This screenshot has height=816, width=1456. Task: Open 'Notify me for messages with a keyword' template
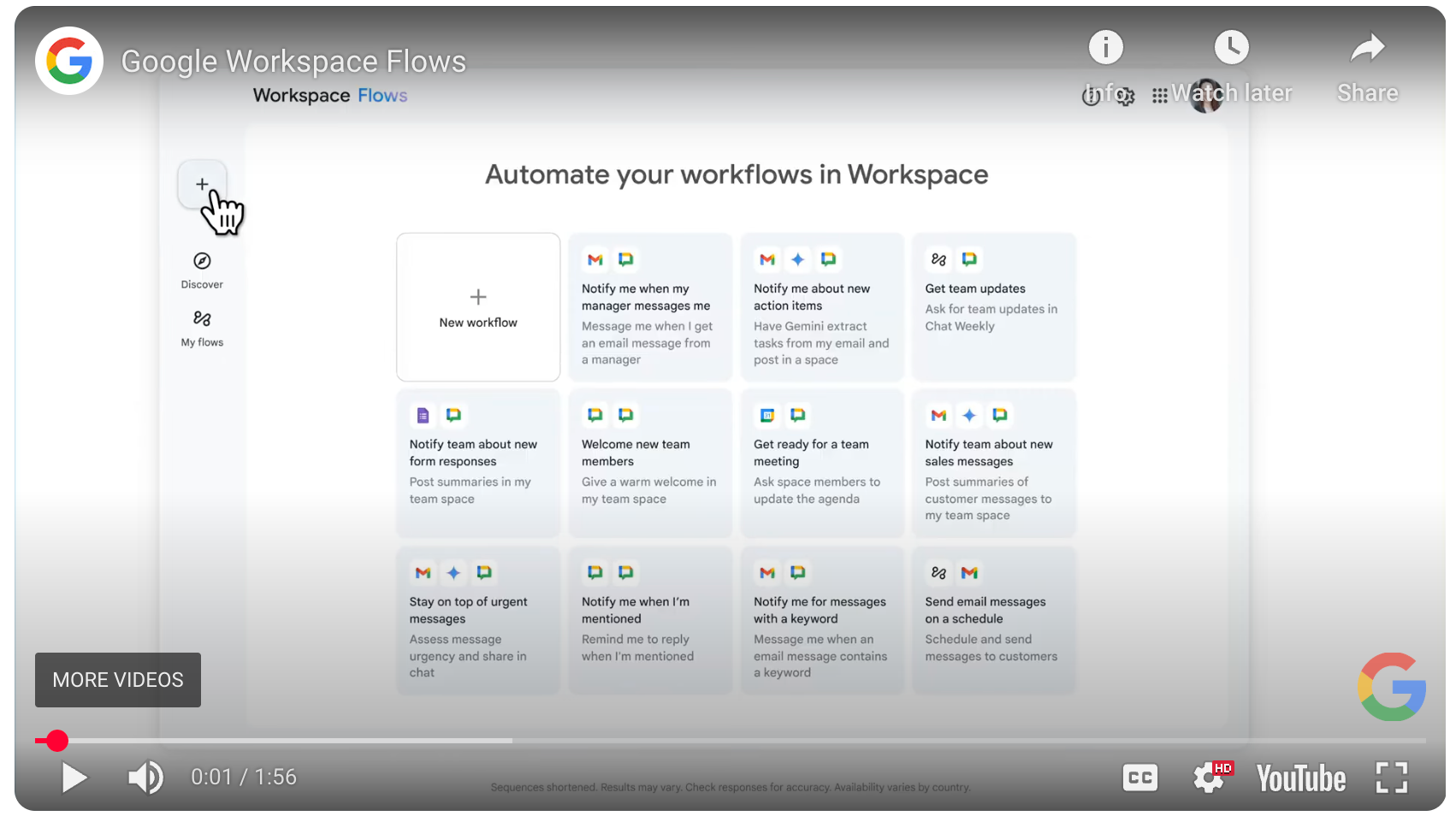point(822,620)
